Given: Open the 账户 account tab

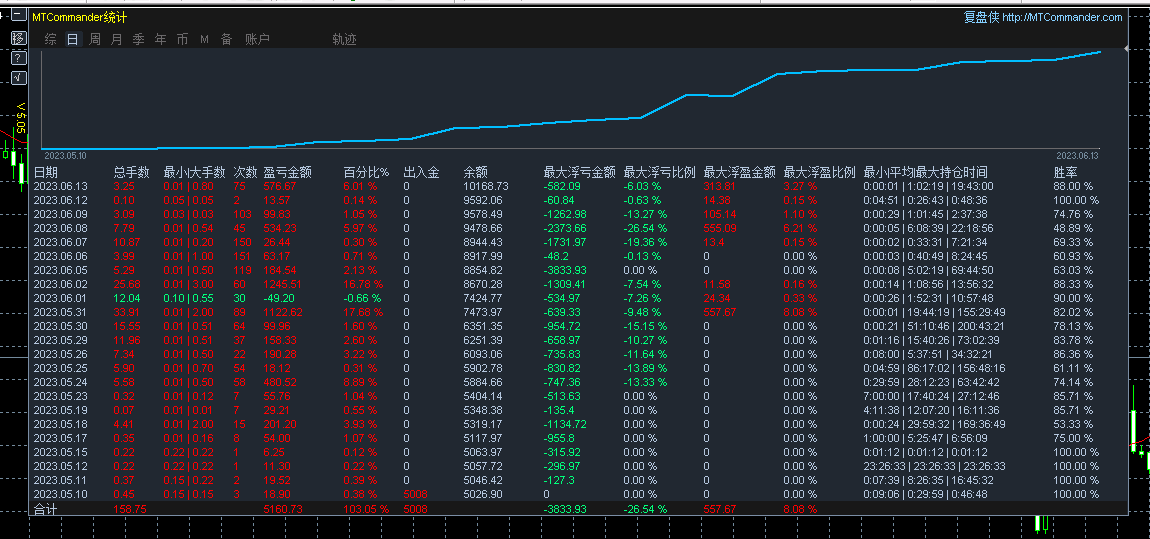Looking at the screenshot, I should pos(257,40).
